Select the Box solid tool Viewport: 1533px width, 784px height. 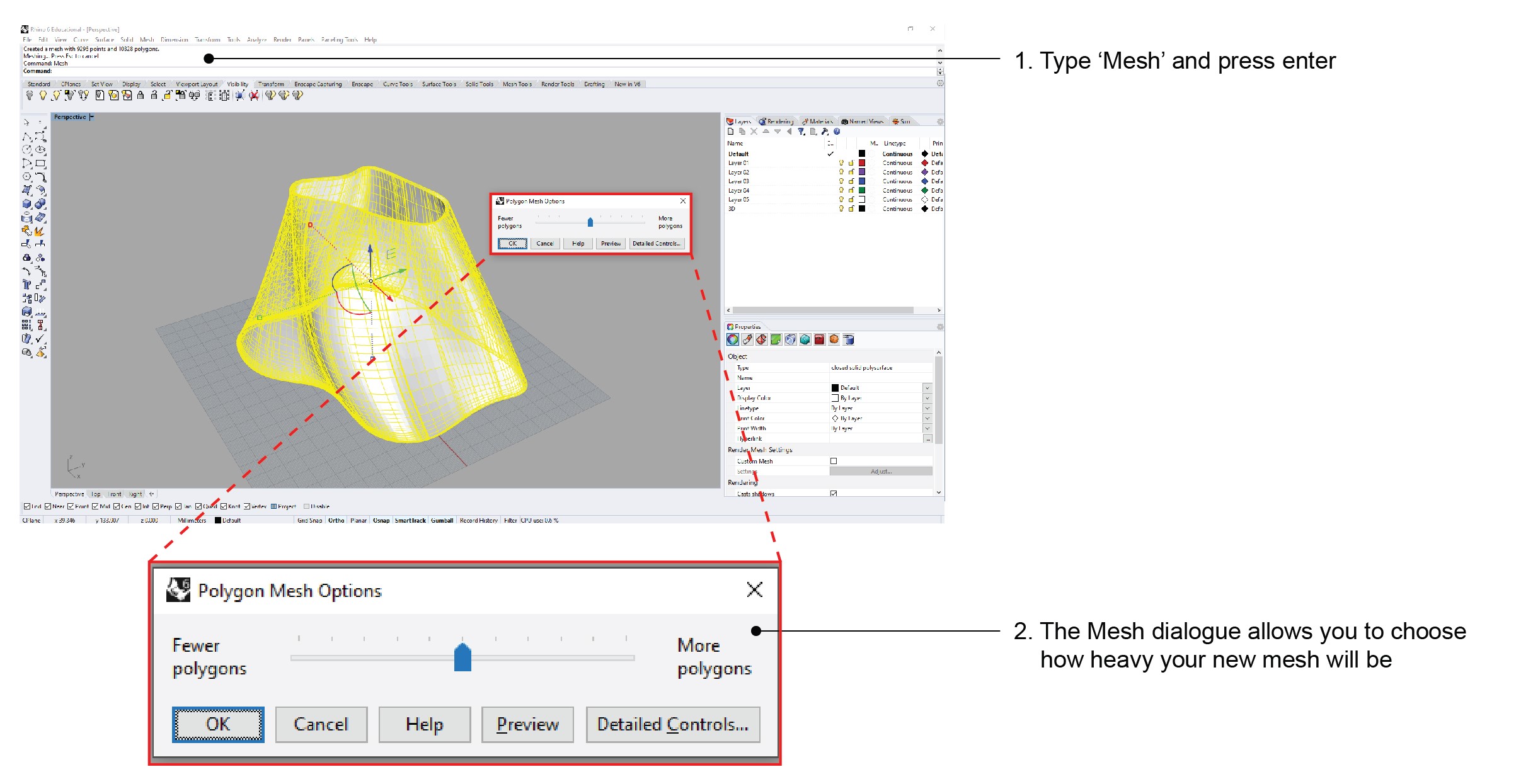pos(26,204)
